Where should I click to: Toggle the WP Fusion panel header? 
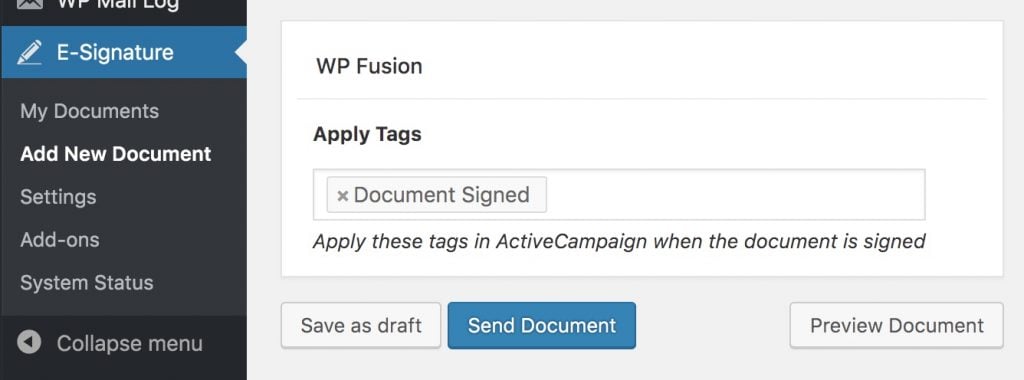click(x=642, y=66)
